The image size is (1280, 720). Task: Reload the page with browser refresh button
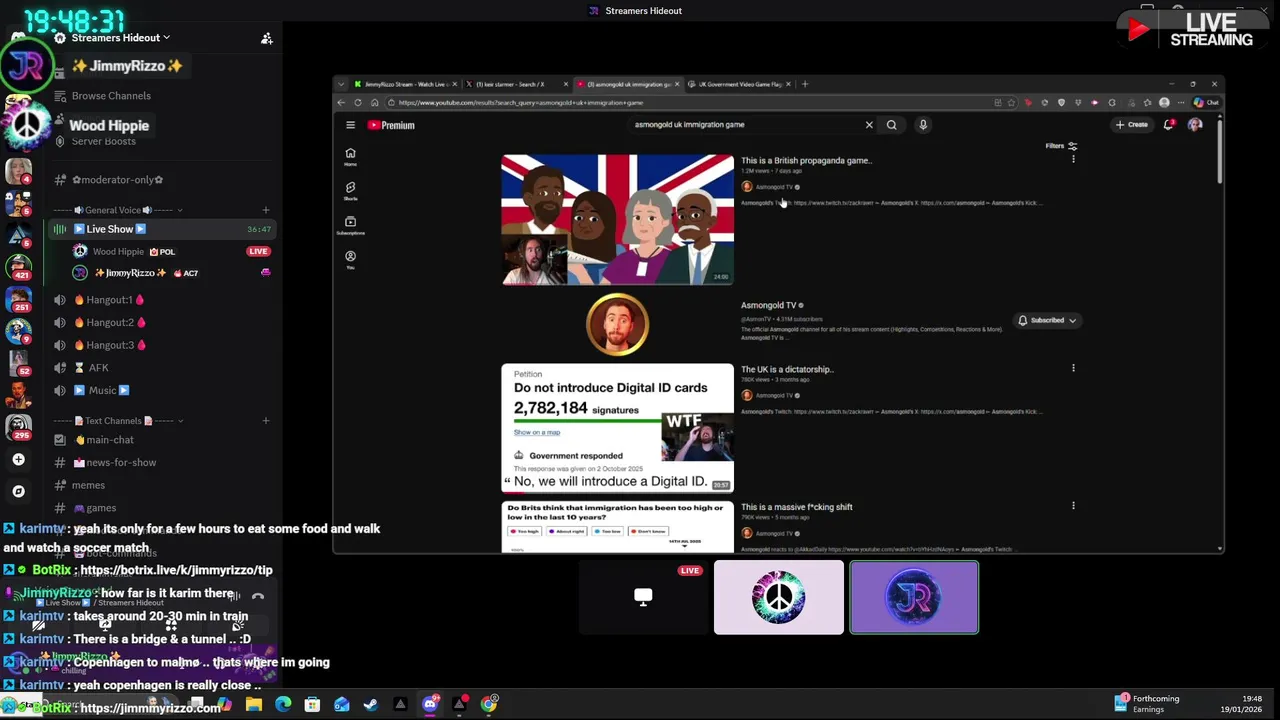(x=357, y=102)
